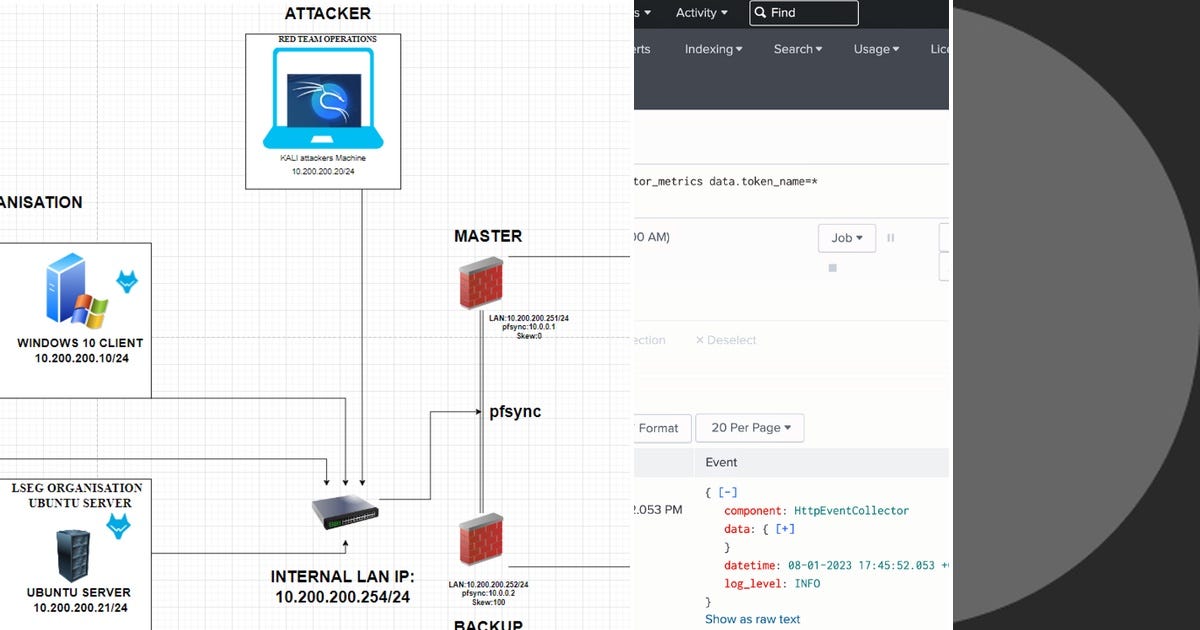Click the MASTER firewall icon
Viewport: 1200px width, 630px height.
coord(481,281)
